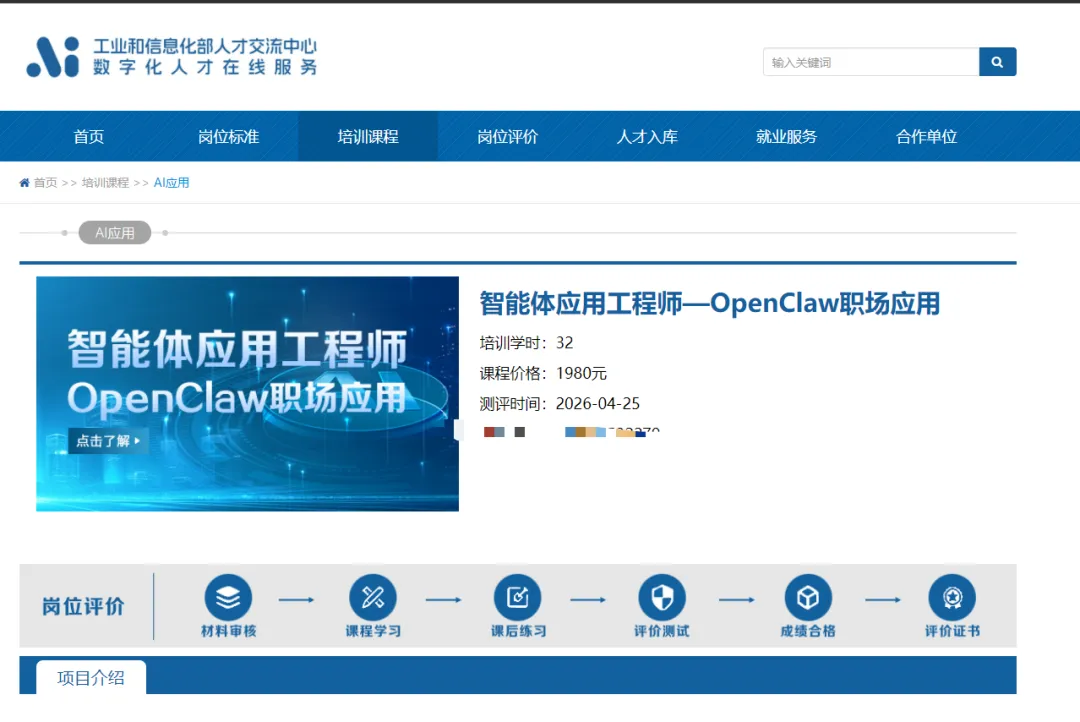The image size is (1080, 722).
Task: Go to 培训课程 via breadcrumb link
Action: 105,183
